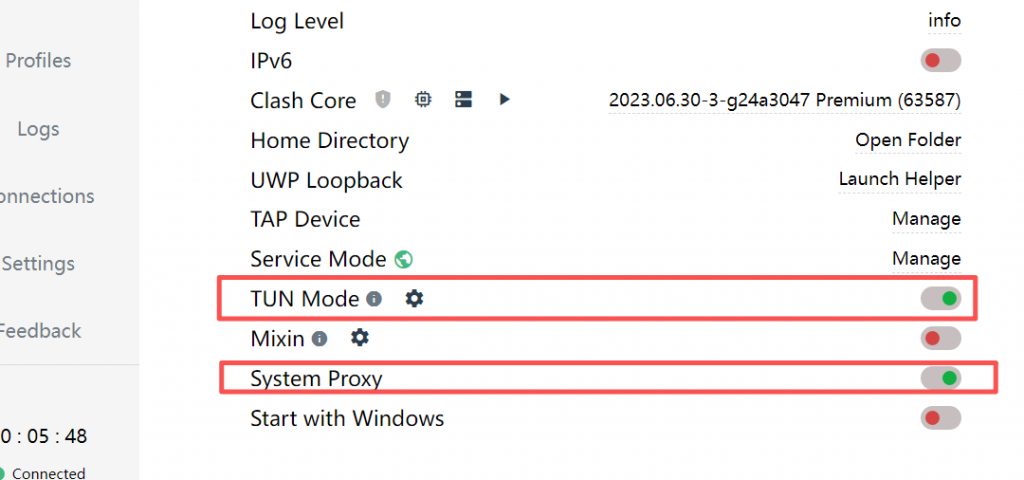Click the shield icon beside Clash Core

pos(383,100)
